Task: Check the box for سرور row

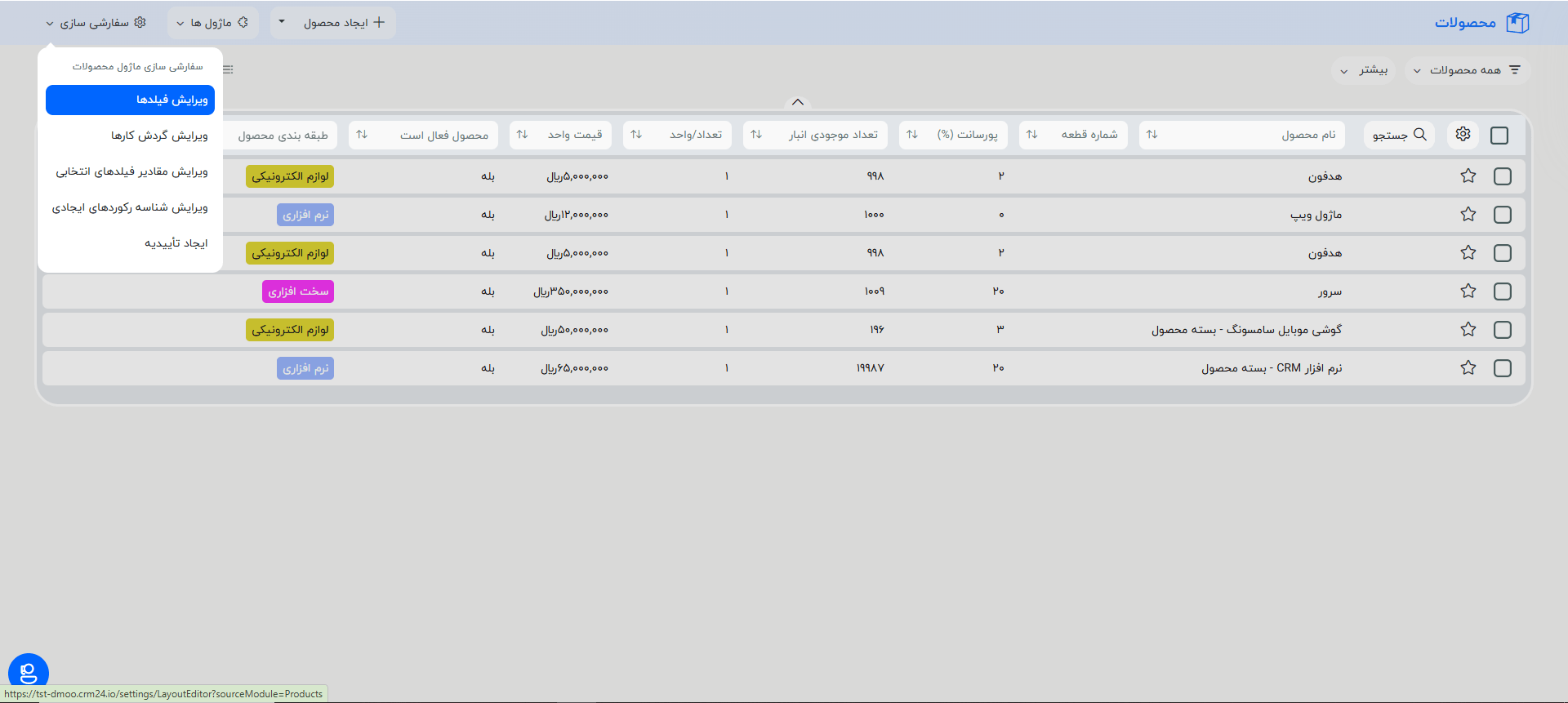Action: click(x=1502, y=291)
